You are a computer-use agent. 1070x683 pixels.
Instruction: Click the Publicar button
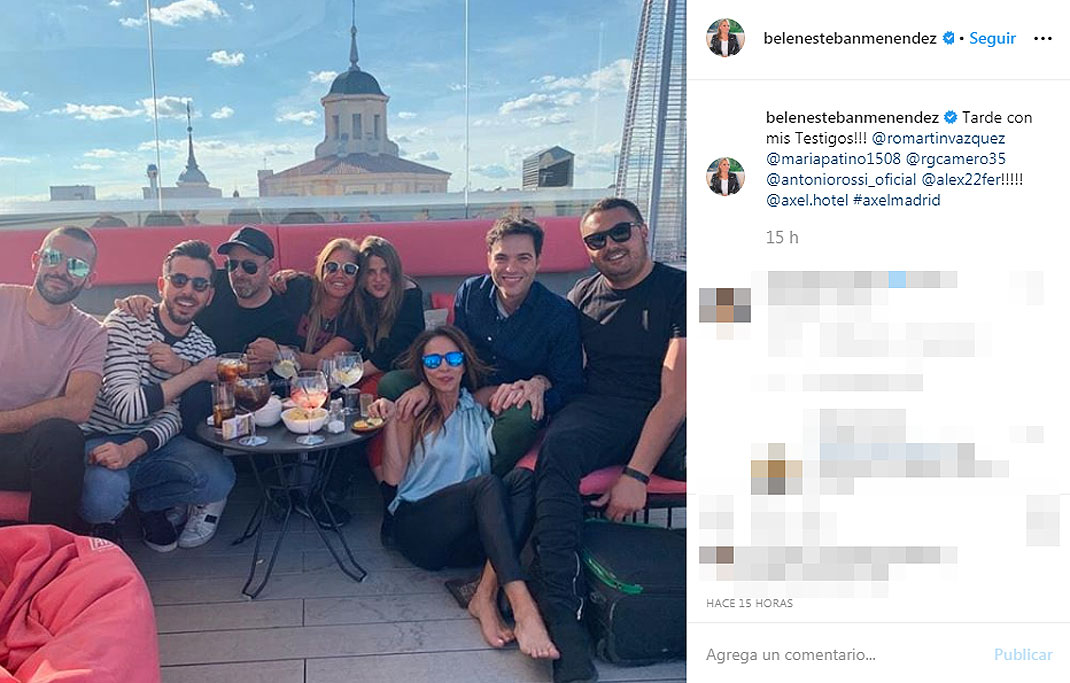1023,654
